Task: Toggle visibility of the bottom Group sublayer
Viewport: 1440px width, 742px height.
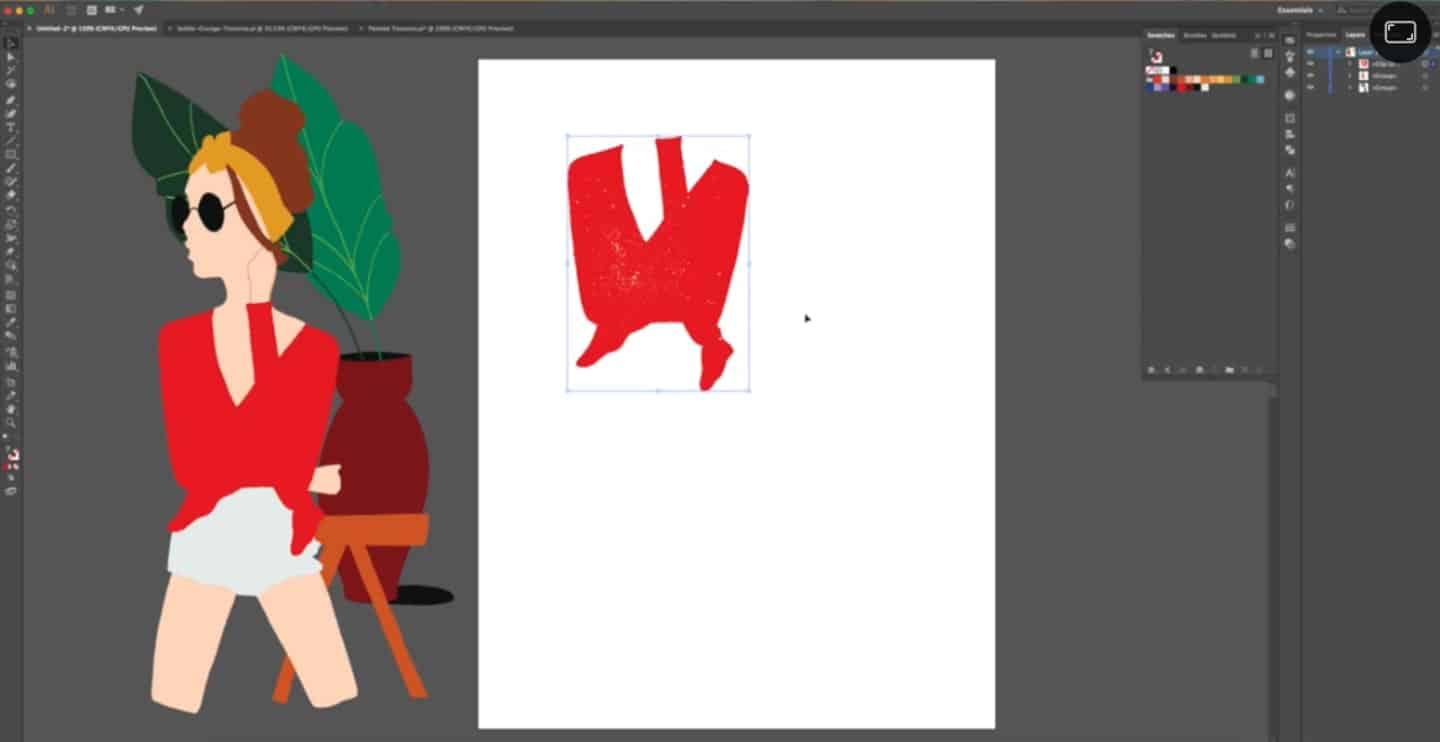Action: pyautogui.click(x=1310, y=87)
